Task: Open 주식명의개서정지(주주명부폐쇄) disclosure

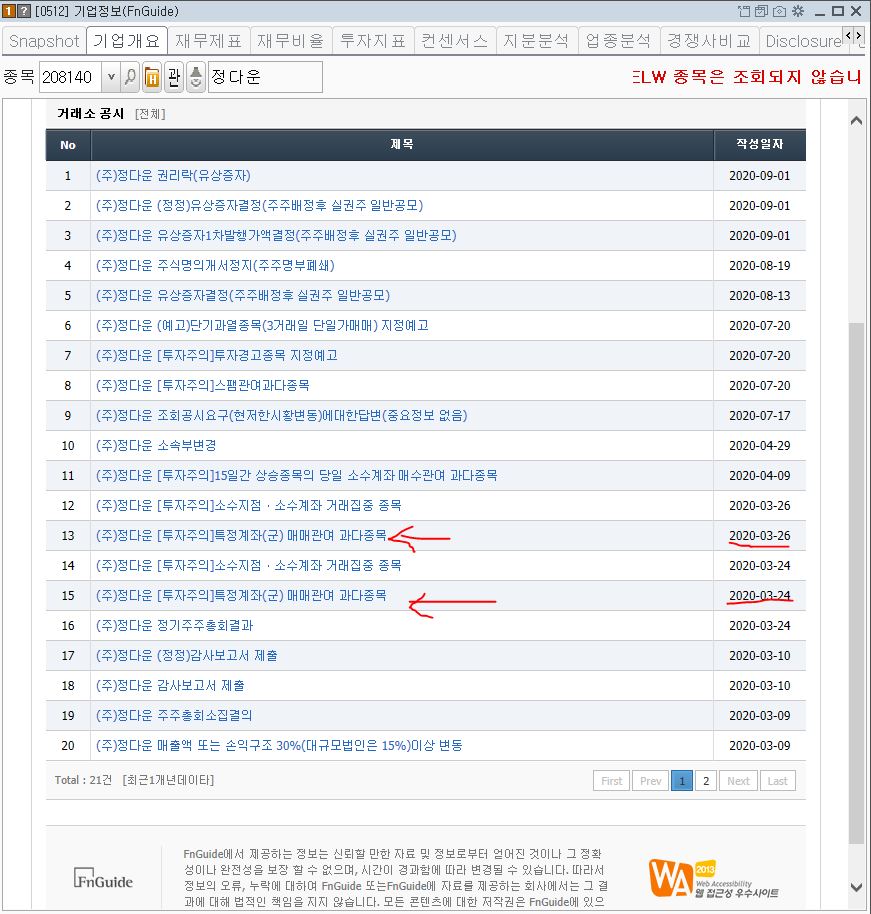Action: [215, 266]
